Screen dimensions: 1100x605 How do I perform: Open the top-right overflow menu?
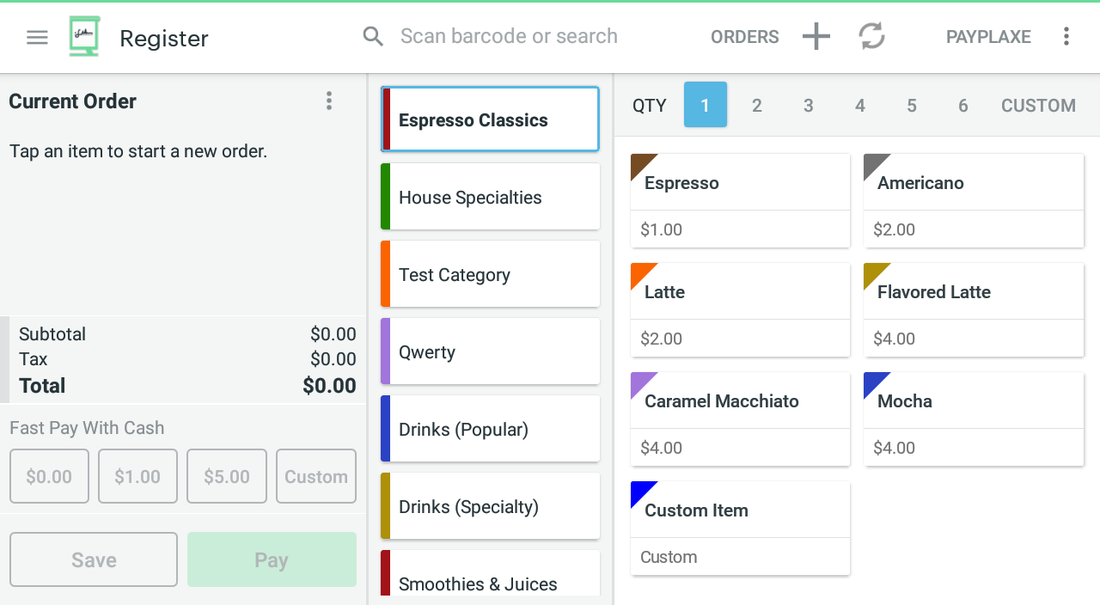[1066, 36]
